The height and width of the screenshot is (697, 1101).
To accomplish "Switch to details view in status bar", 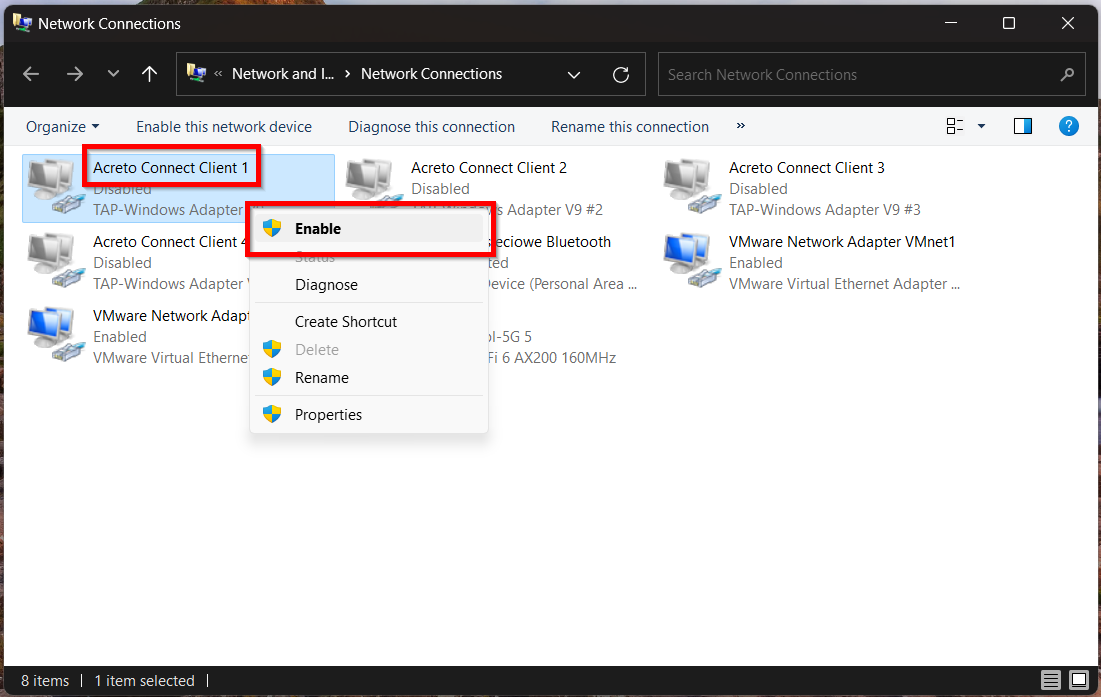I will 1050,680.
